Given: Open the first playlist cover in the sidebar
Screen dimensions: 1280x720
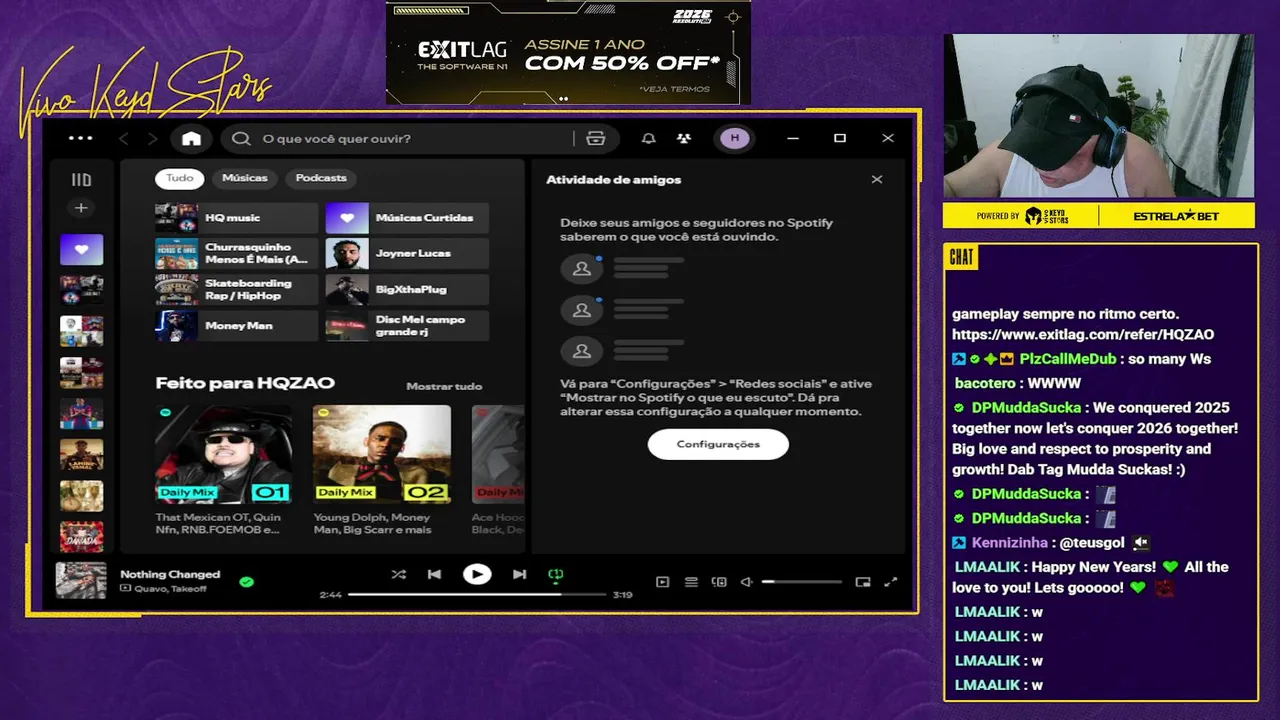Looking at the screenshot, I should click(x=81, y=290).
